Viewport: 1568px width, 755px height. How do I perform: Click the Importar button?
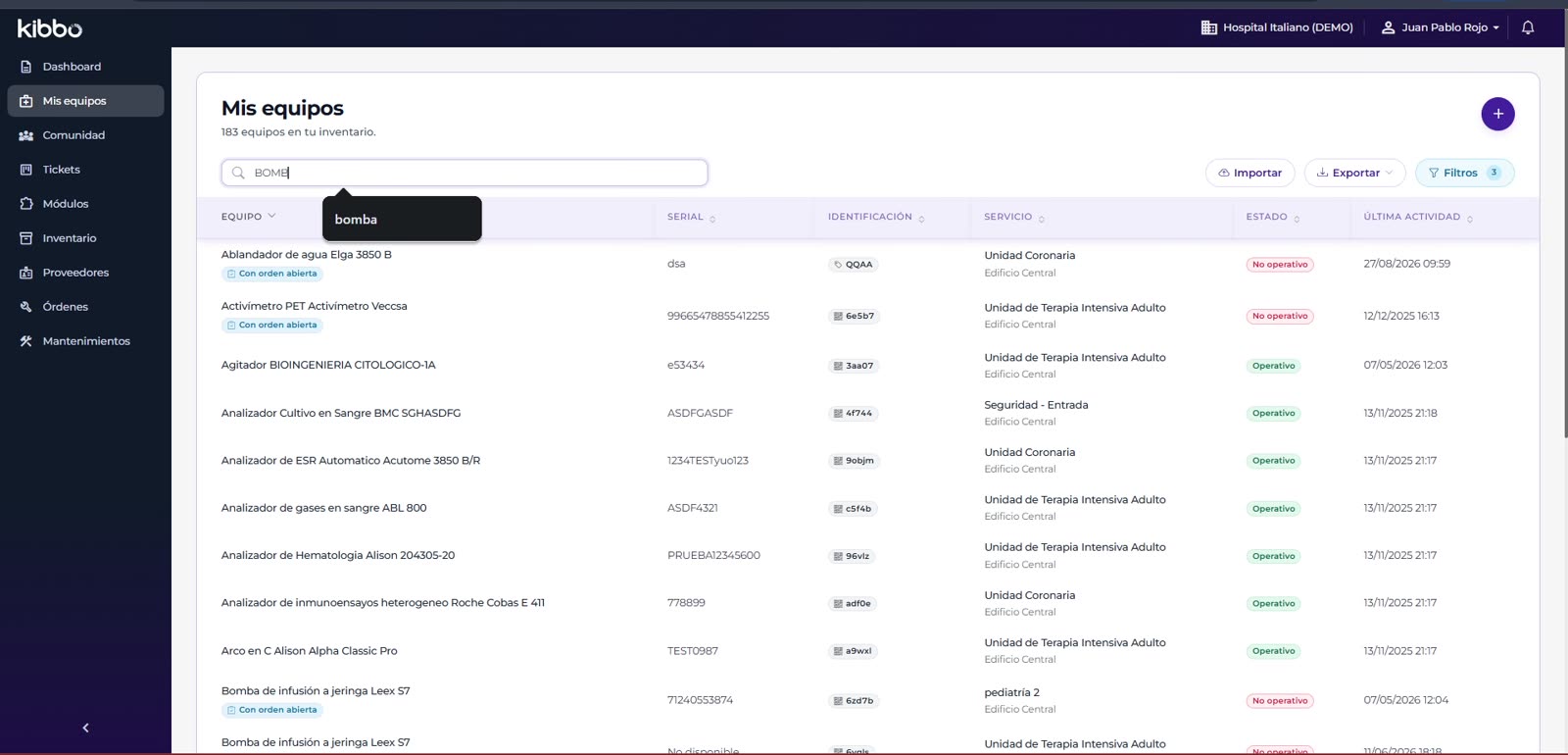[1249, 173]
